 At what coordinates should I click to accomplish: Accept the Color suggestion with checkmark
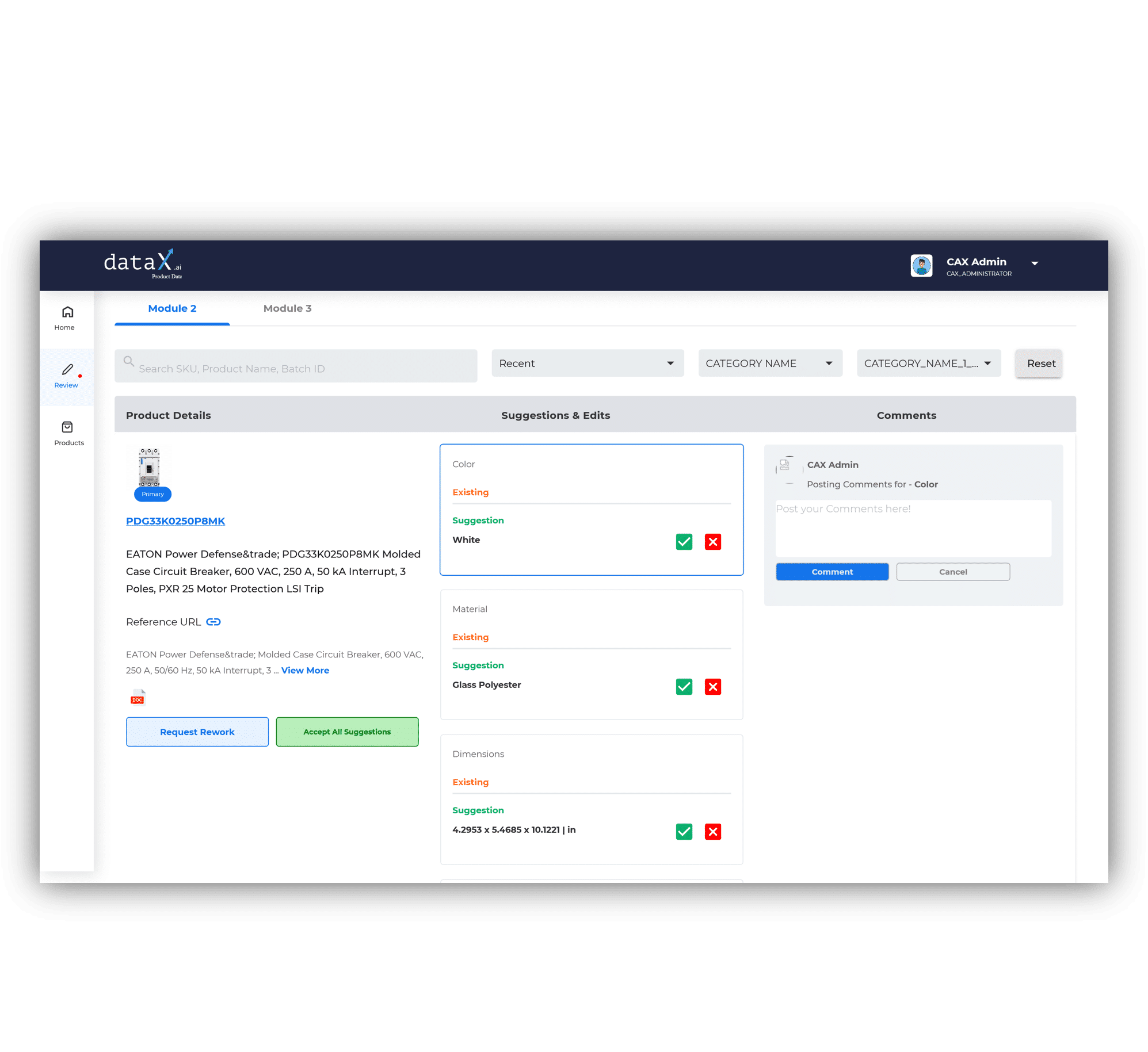(684, 541)
